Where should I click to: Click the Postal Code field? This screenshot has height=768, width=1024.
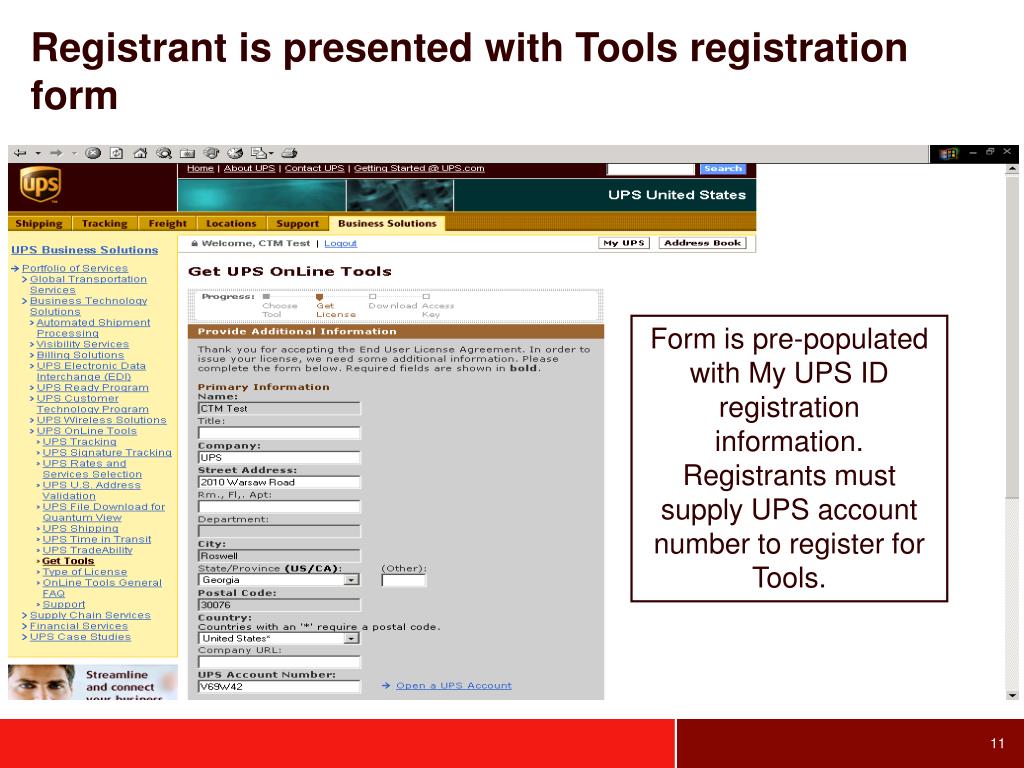click(x=279, y=605)
